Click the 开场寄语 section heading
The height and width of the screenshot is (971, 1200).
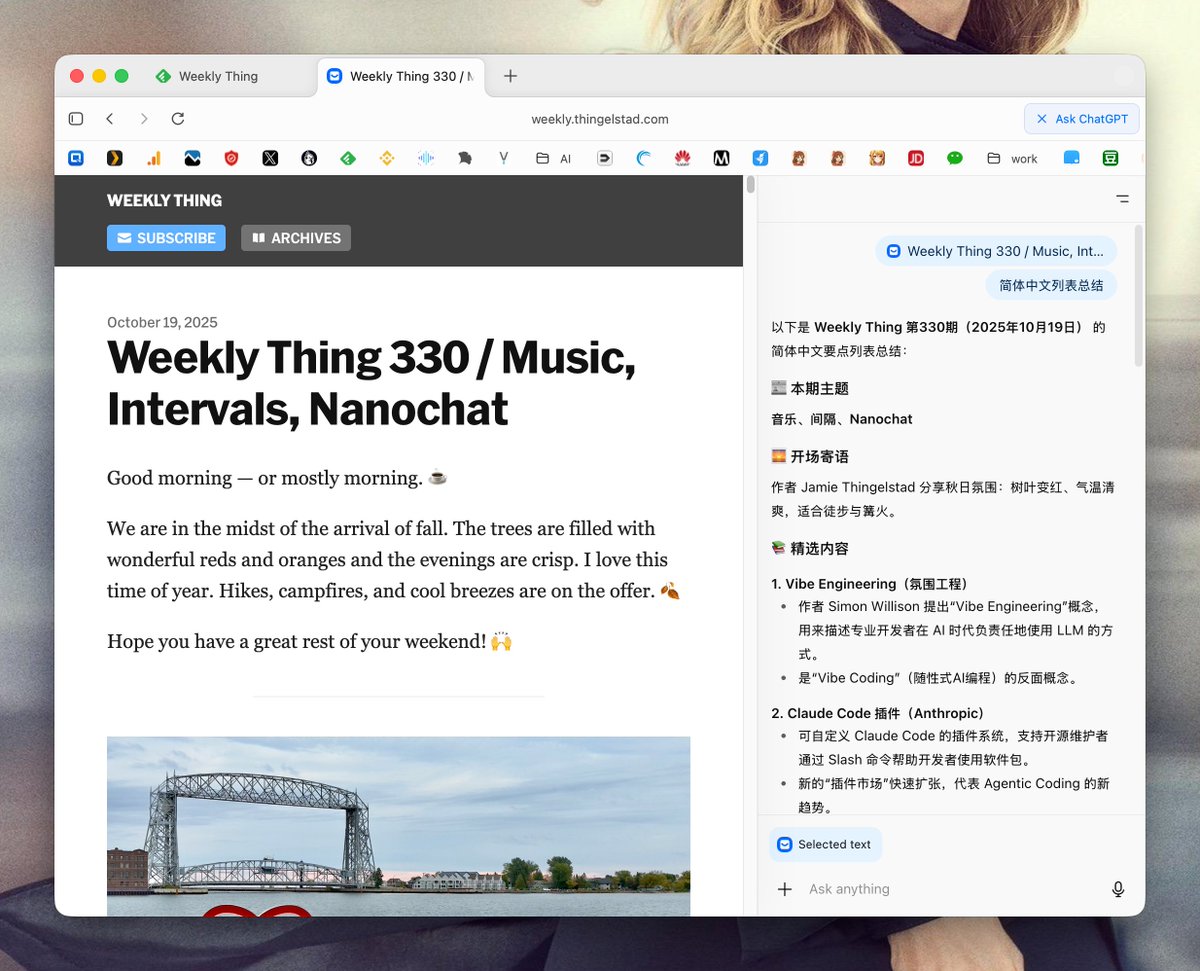click(810, 456)
